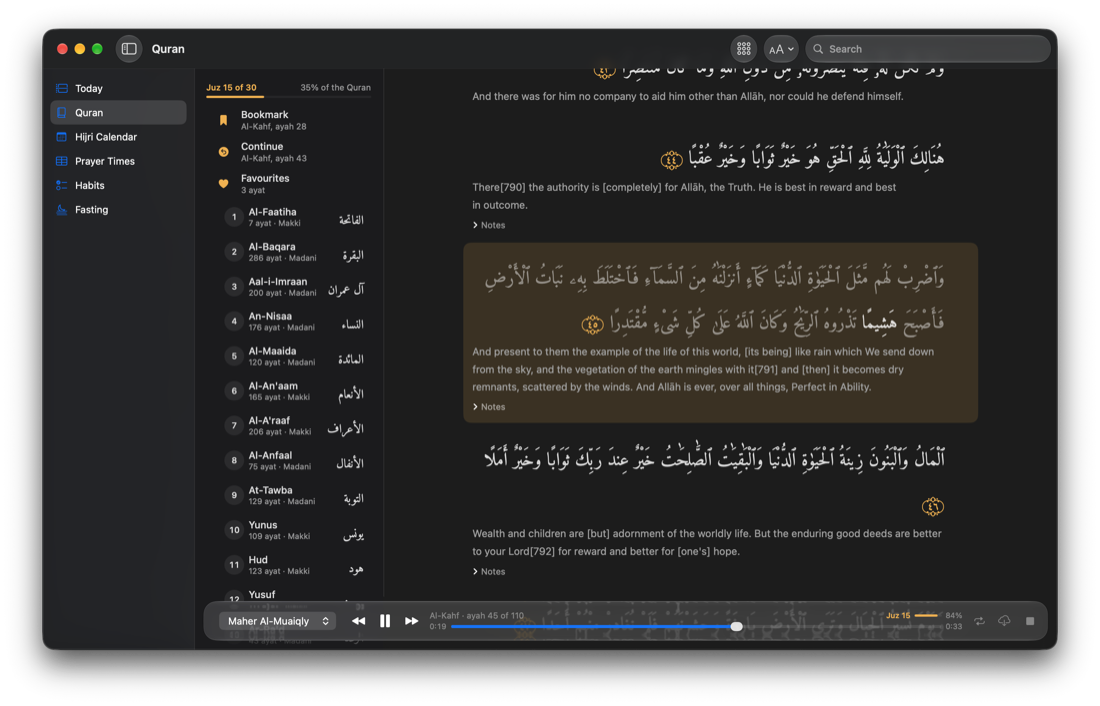Image resolution: width=1100 pixels, height=706 pixels.
Task: Select the 35% of the Quran tab
Action: [335, 88]
